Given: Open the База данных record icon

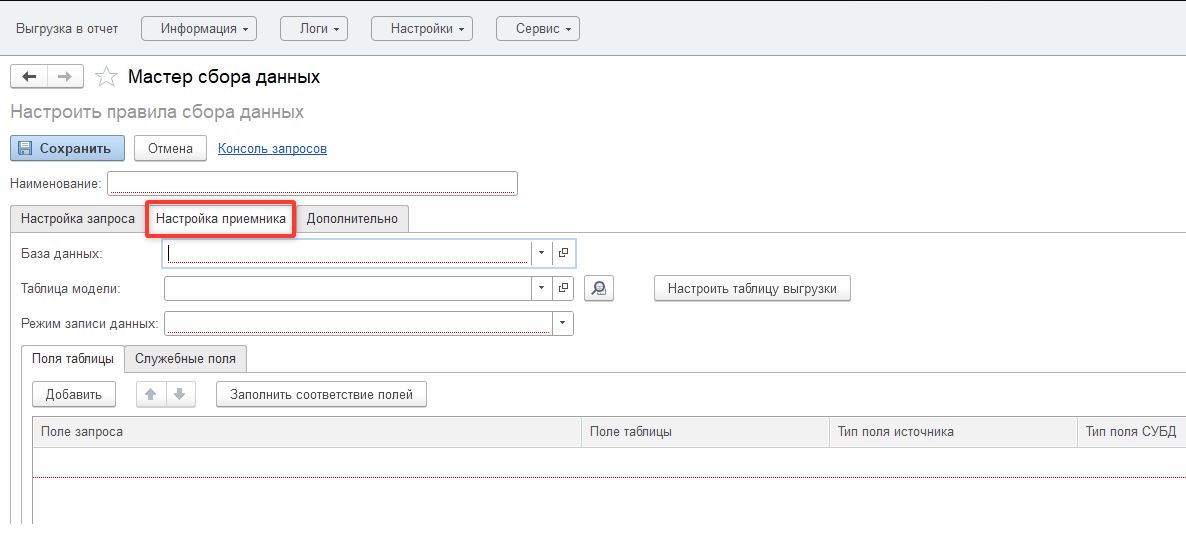Looking at the screenshot, I should (563, 253).
